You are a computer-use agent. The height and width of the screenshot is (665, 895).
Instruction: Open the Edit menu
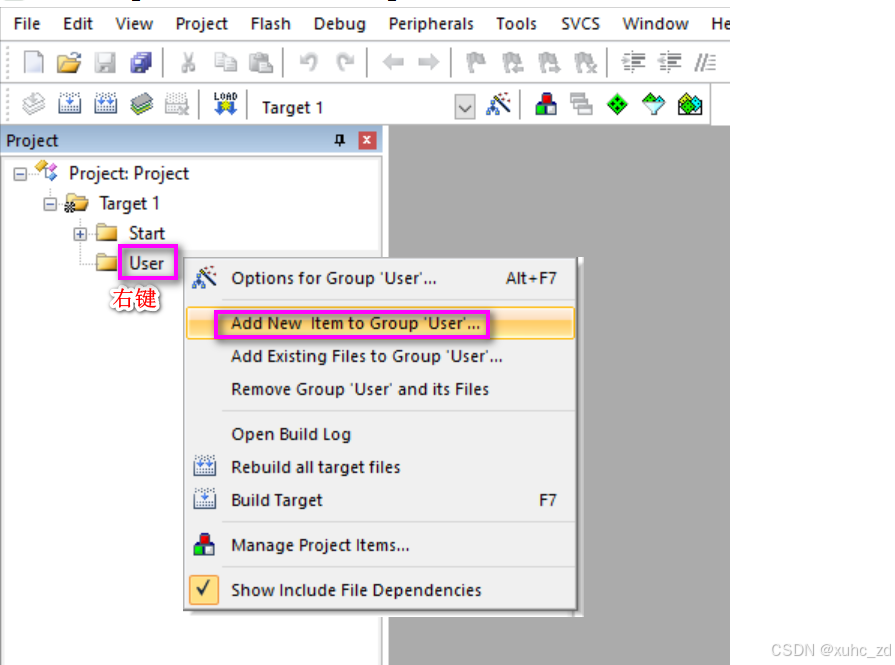tap(78, 24)
